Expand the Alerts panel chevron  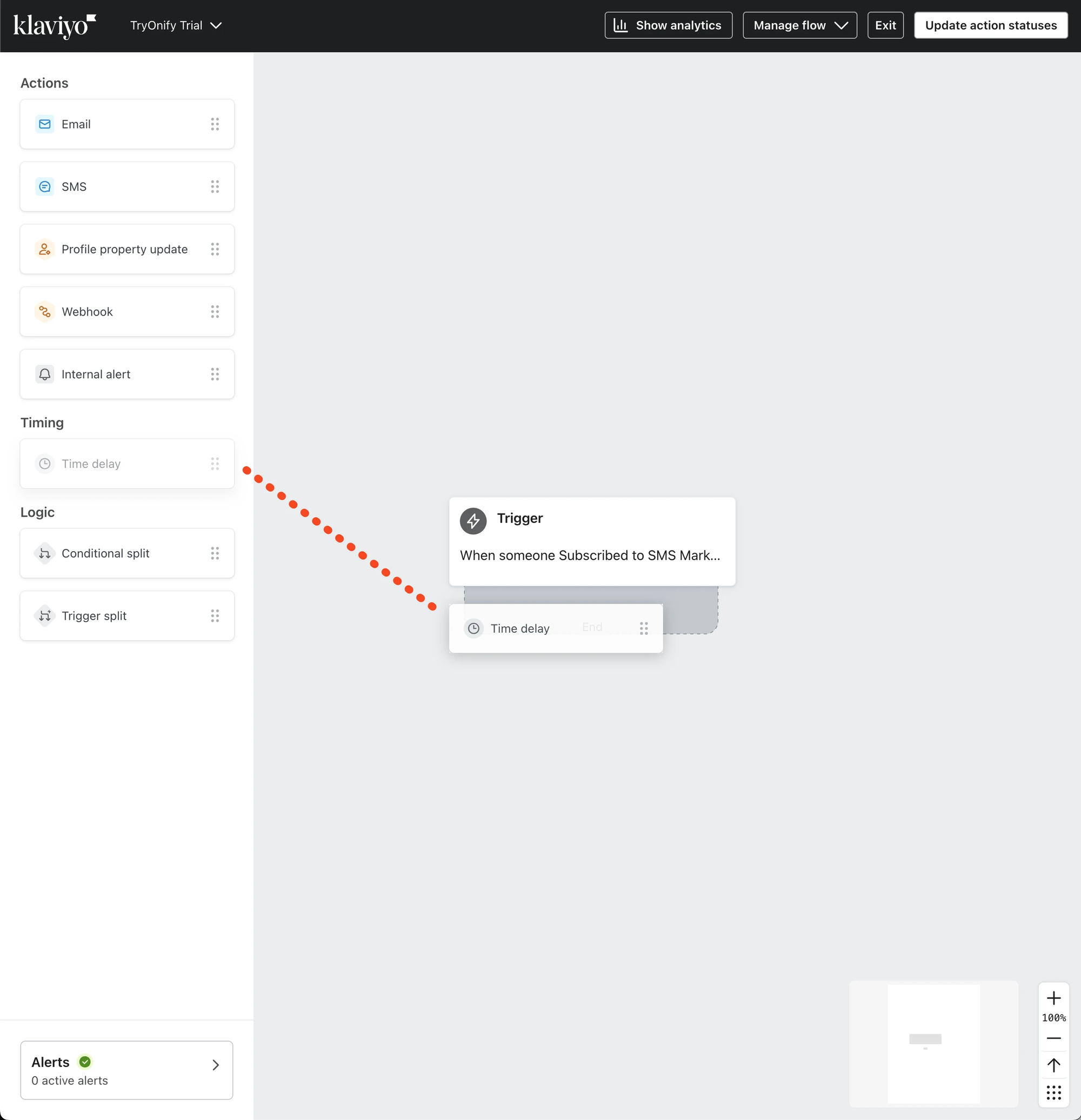coord(216,1065)
